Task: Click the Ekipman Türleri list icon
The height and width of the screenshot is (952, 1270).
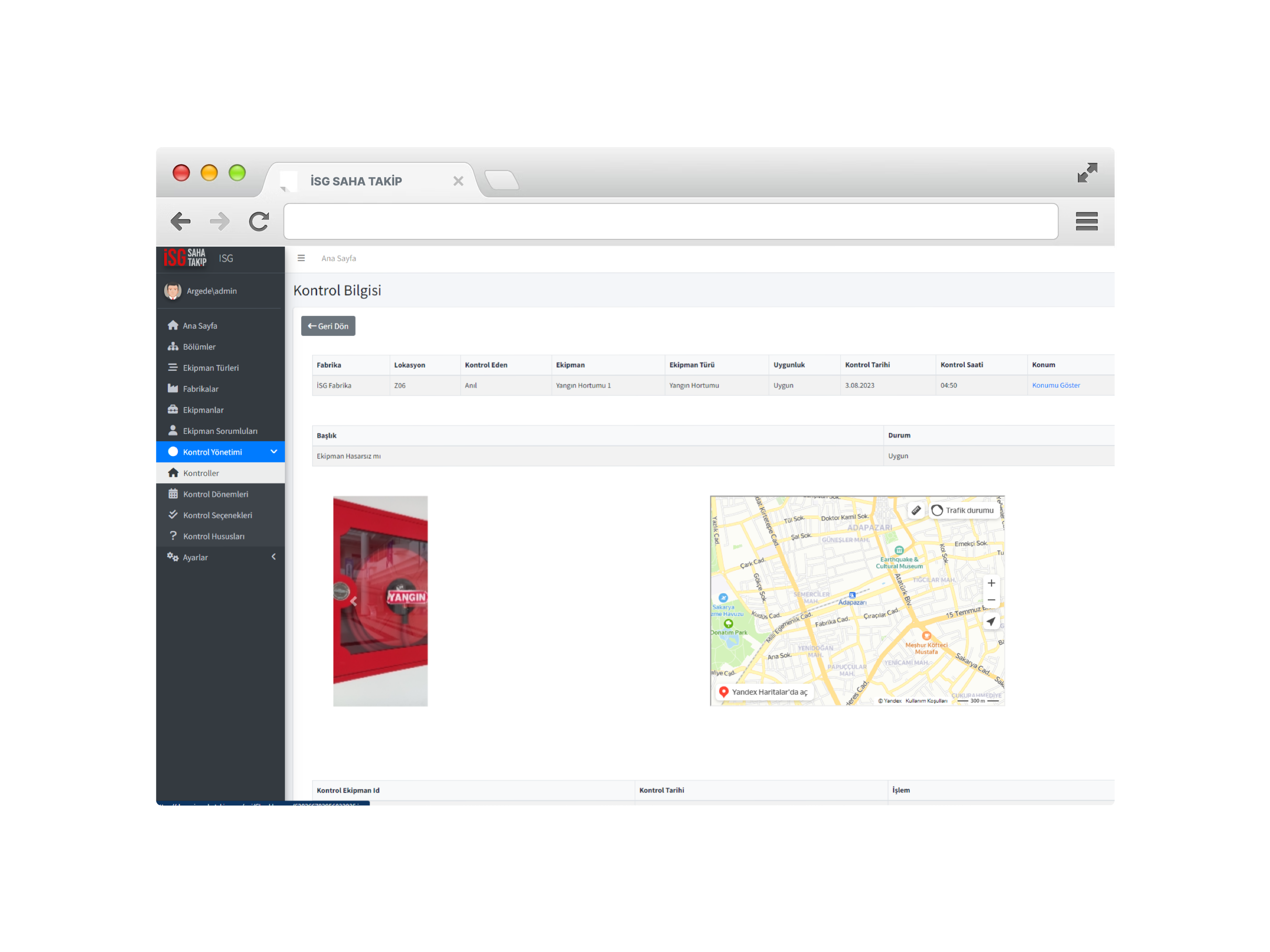Action: coord(173,367)
